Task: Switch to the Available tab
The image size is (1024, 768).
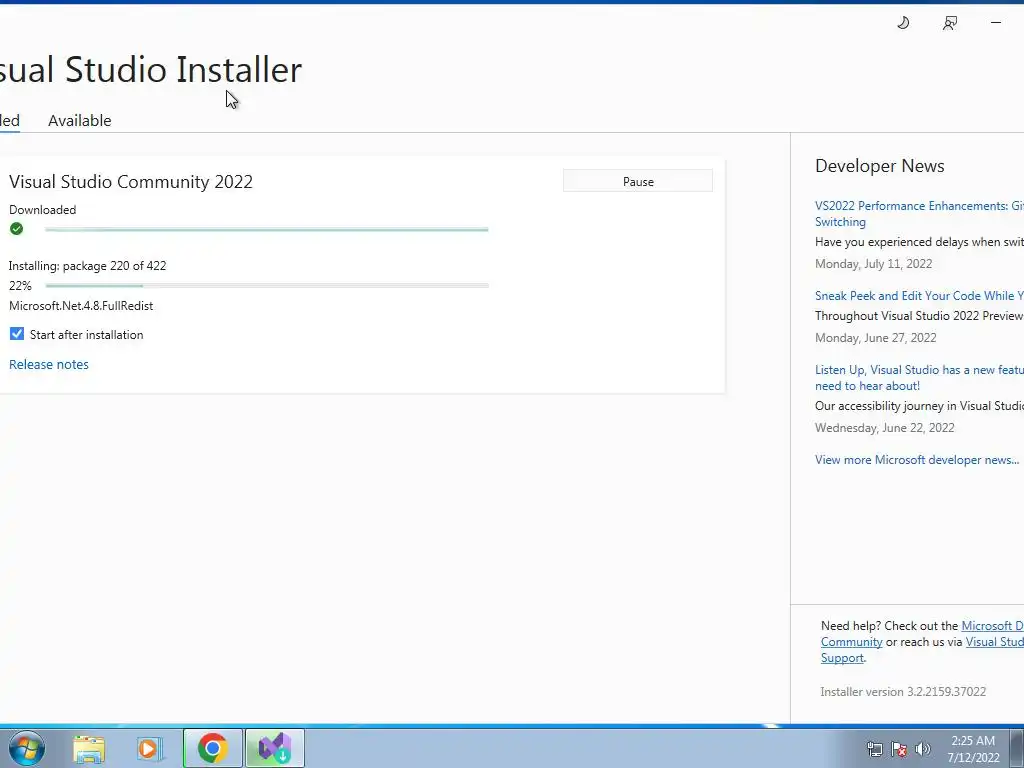Action: coord(80,121)
